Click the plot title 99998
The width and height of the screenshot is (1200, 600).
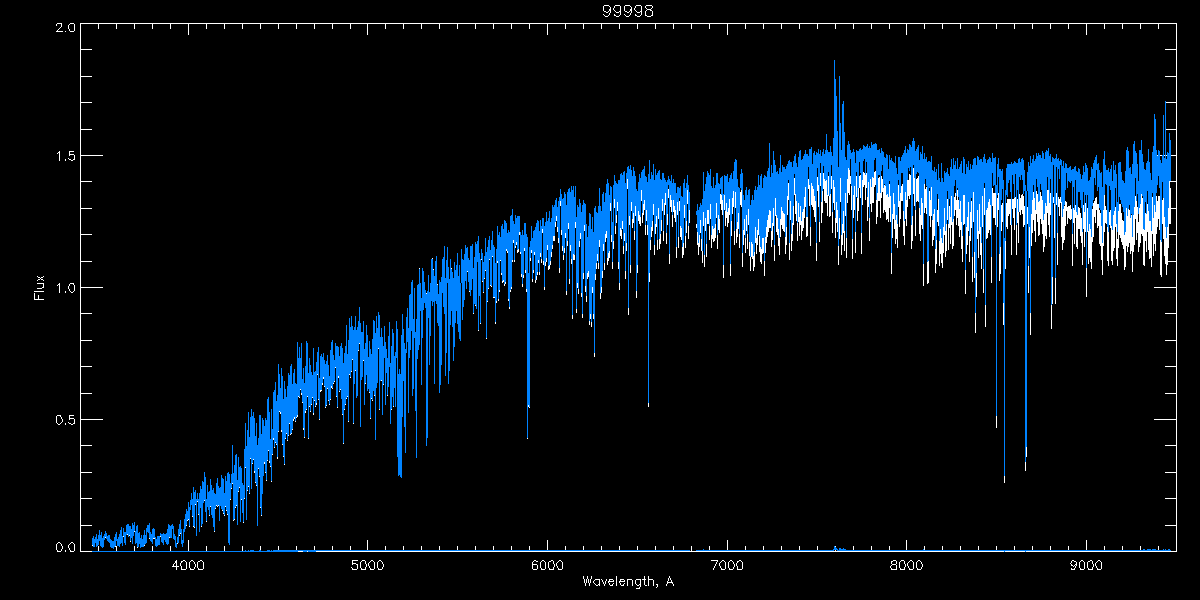(627, 10)
